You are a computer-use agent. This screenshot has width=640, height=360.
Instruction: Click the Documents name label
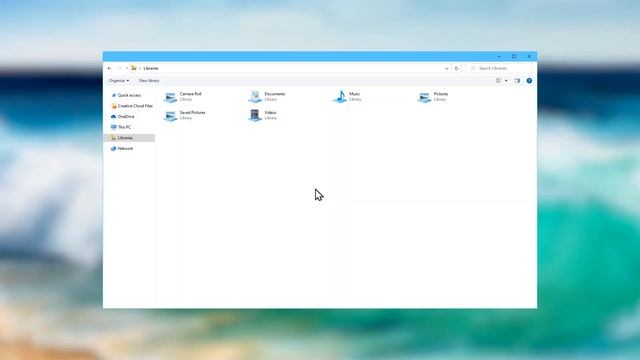275,94
